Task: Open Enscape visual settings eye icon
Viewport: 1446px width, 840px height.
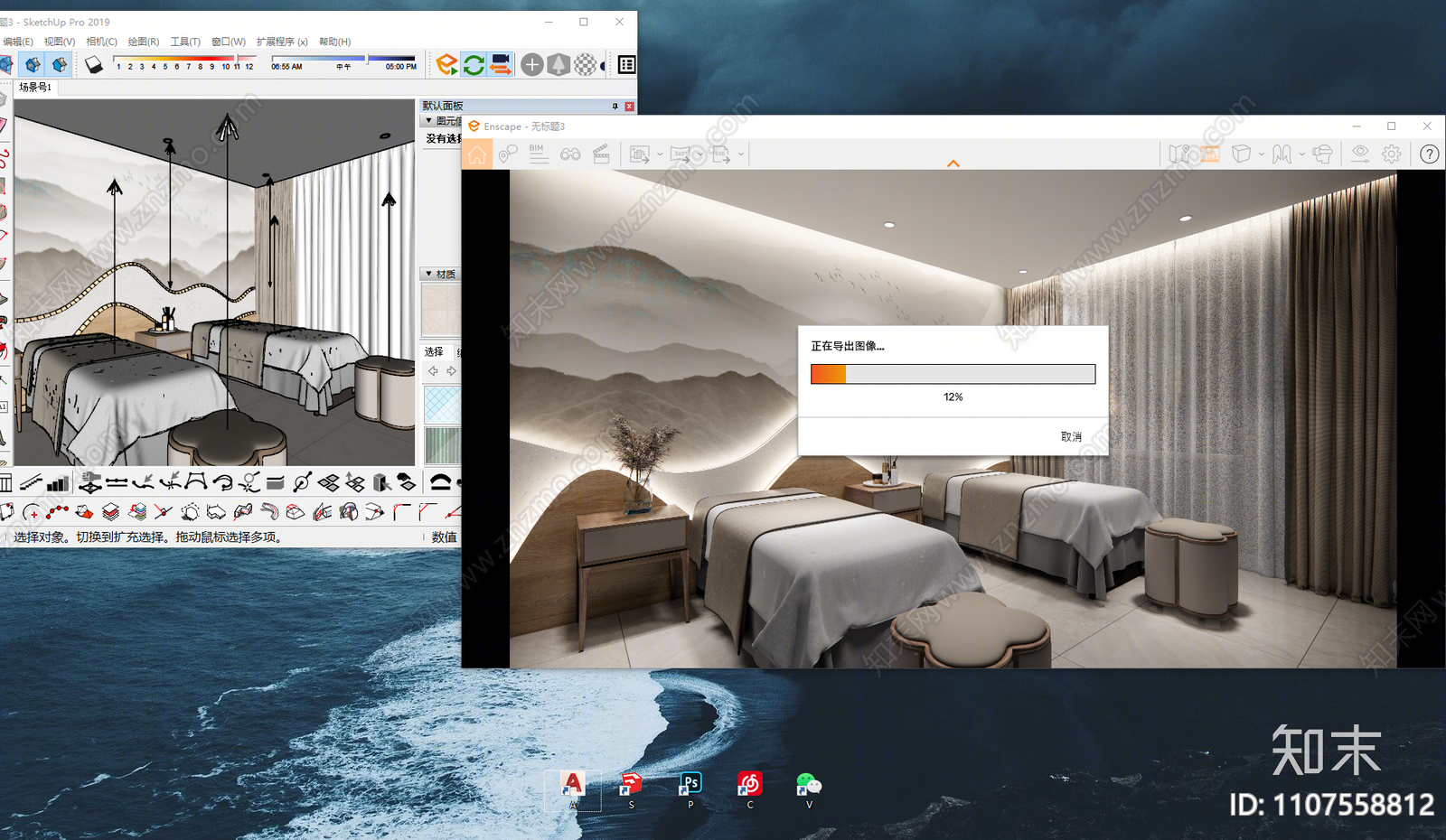Action: (1360, 154)
